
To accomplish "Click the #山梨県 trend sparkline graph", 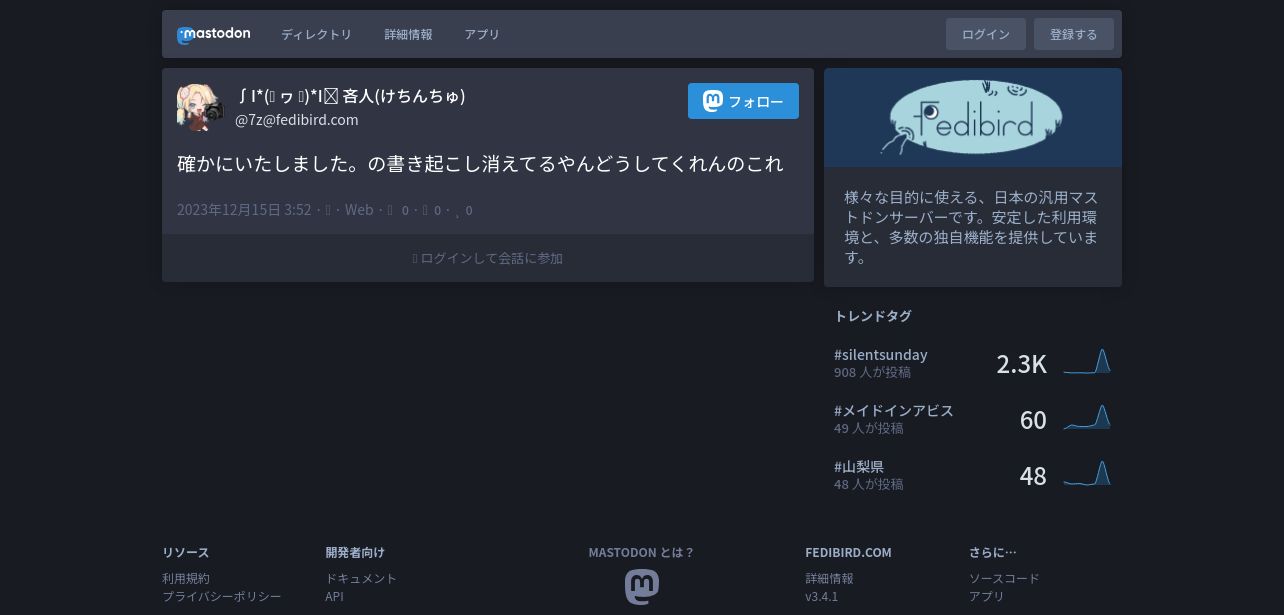I will (x=1087, y=473).
